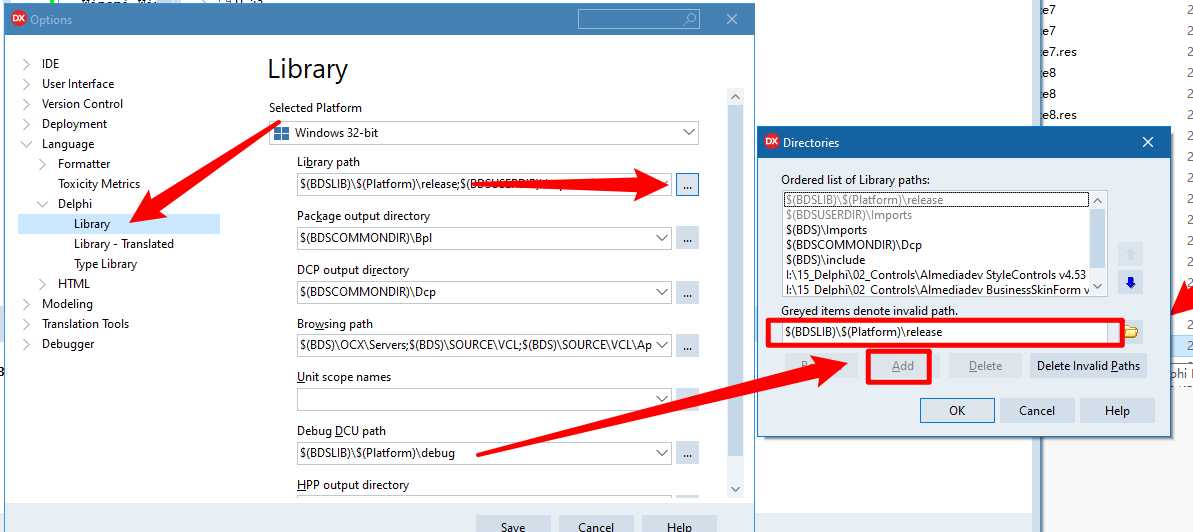Collapse the Delphi tree node
Viewport: 1193px width, 532px height.
point(43,204)
